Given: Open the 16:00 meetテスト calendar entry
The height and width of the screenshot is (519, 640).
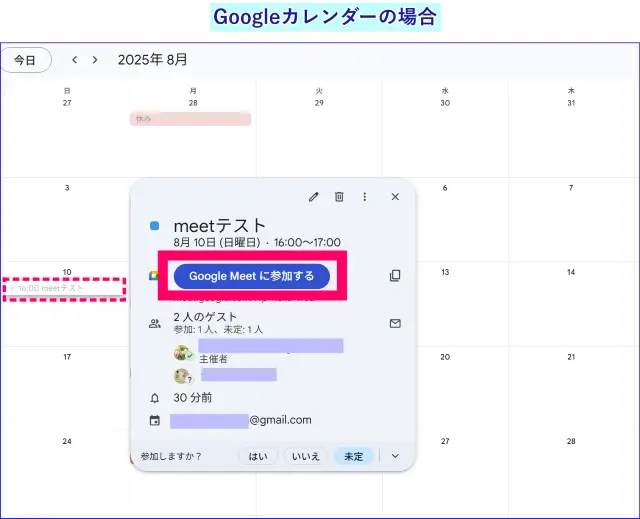Looking at the screenshot, I should pyautogui.click(x=64, y=288).
